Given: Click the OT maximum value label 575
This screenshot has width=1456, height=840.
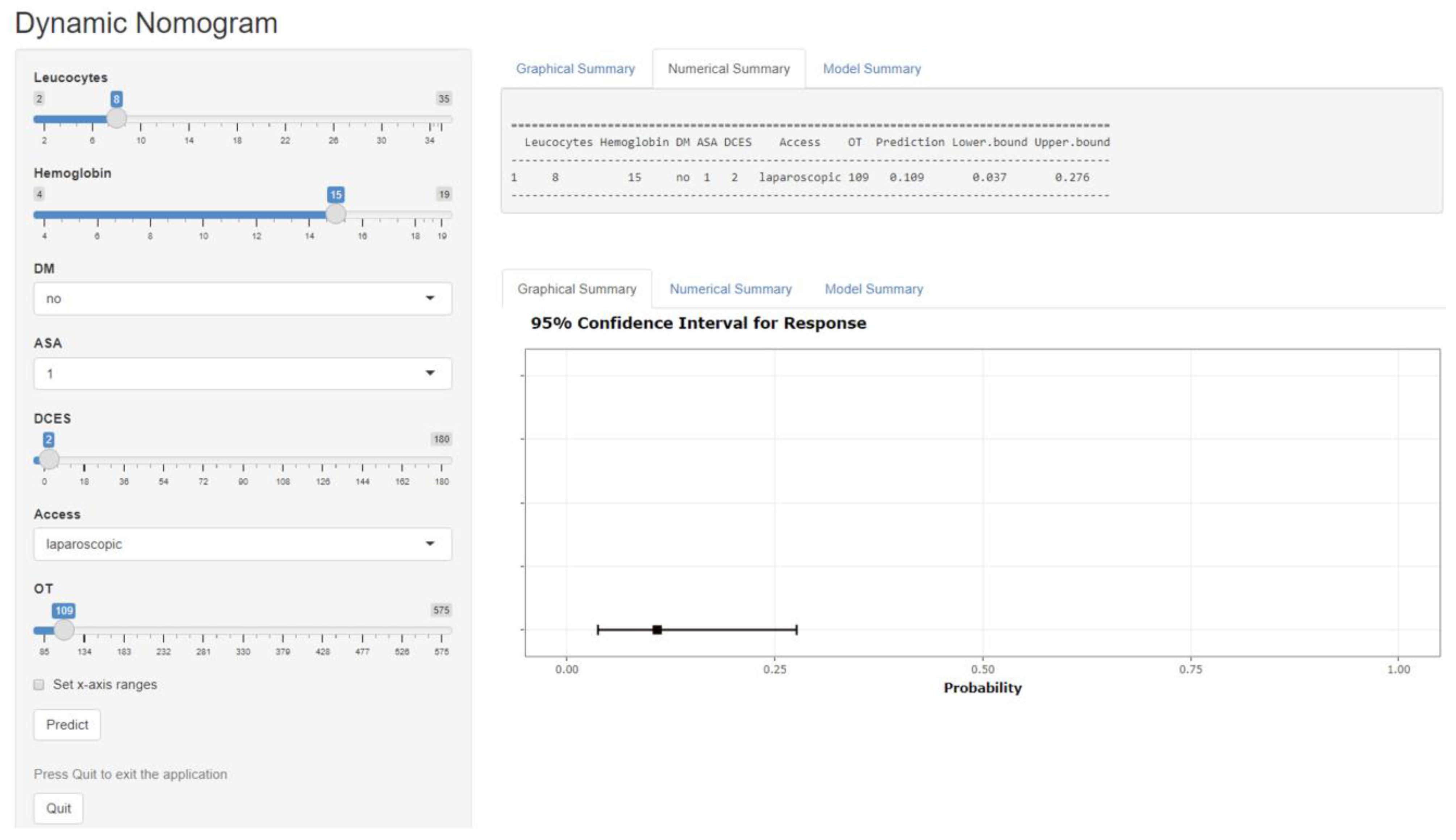Looking at the screenshot, I should pos(441,610).
